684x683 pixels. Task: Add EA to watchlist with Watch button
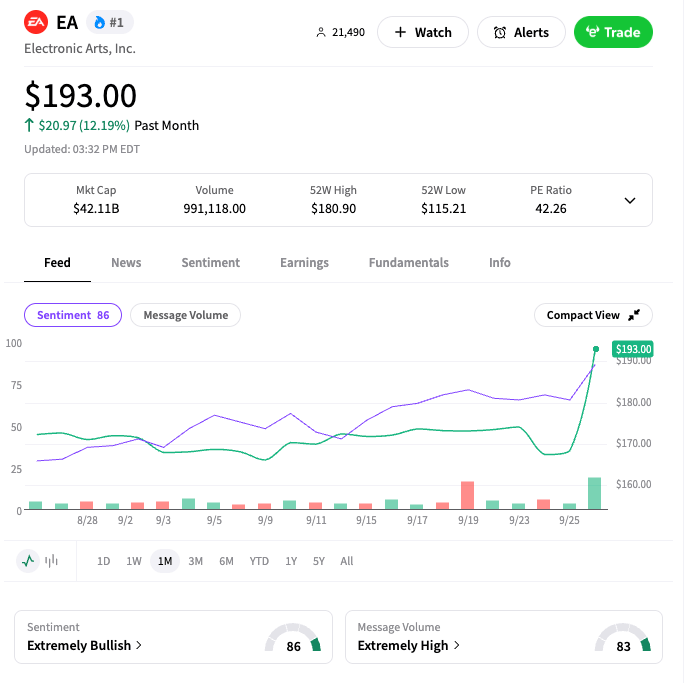pos(423,32)
